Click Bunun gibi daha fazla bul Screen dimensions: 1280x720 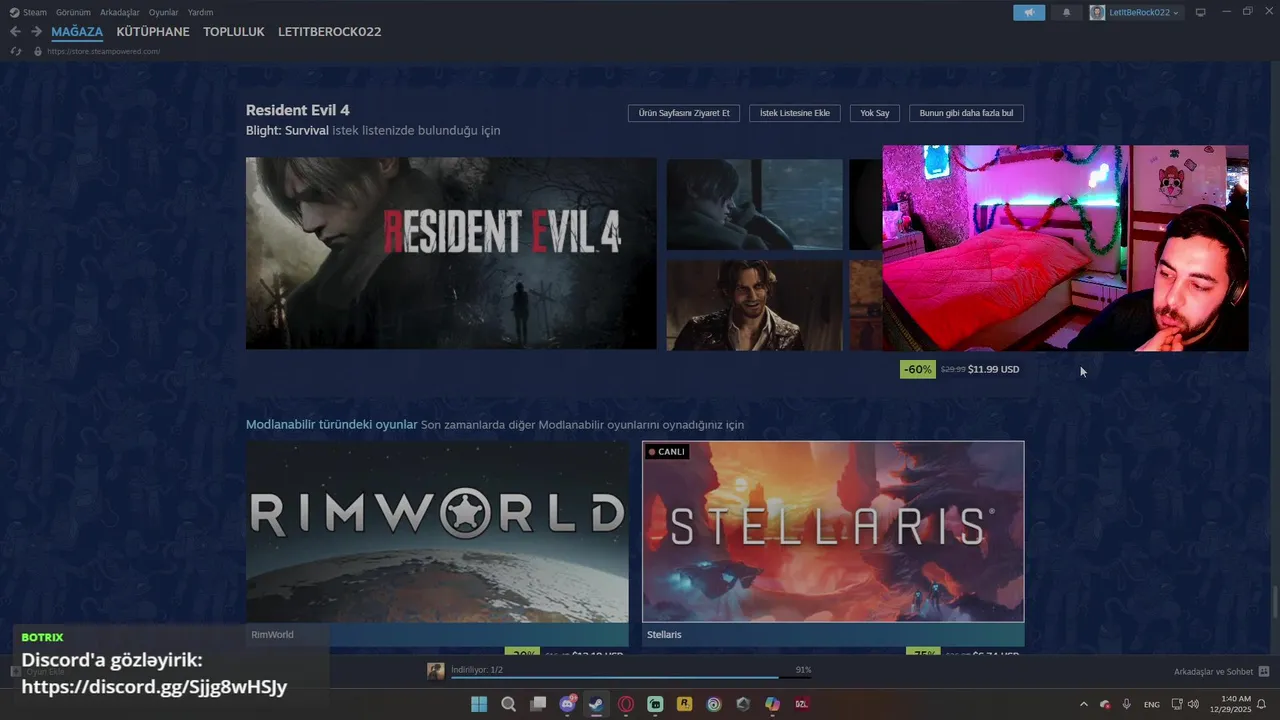(x=966, y=113)
